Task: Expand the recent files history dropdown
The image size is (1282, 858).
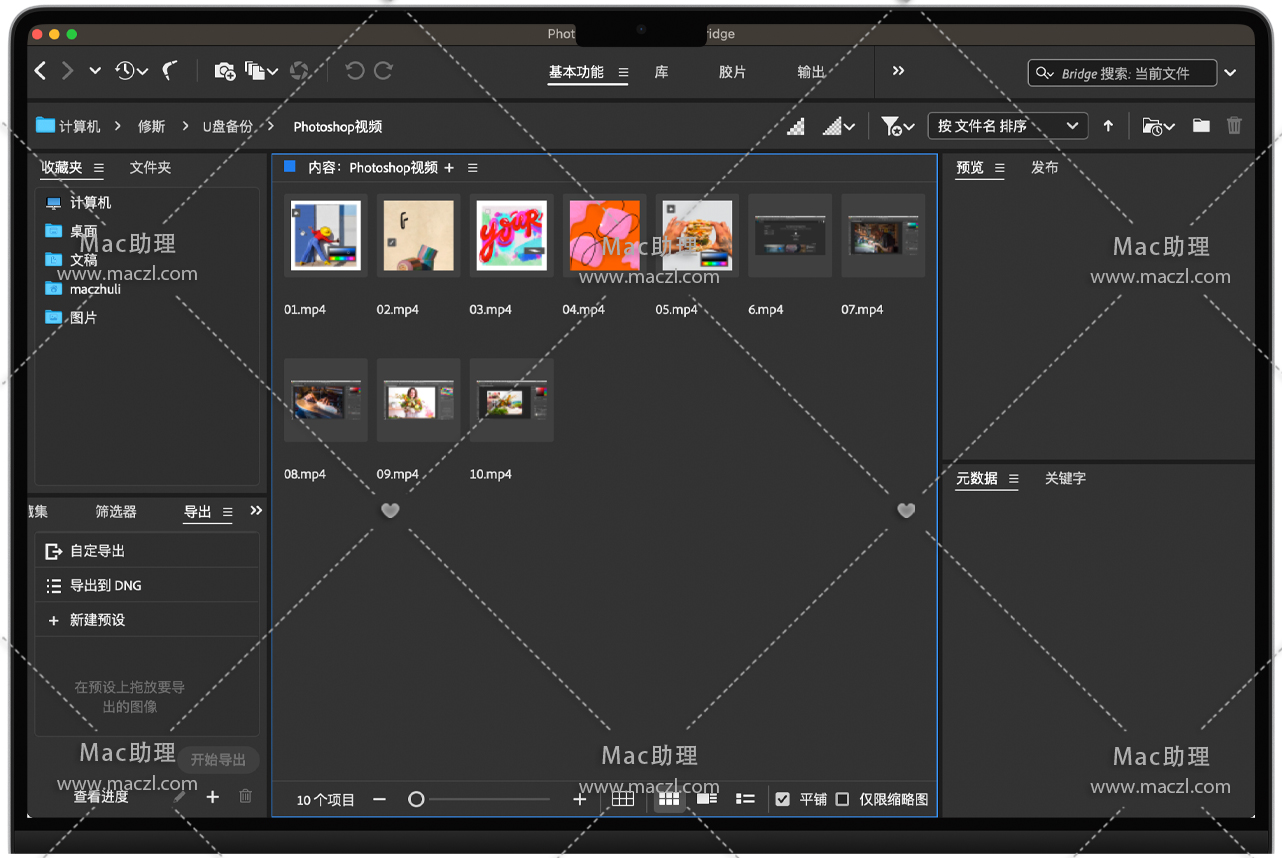Action: (x=131, y=71)
